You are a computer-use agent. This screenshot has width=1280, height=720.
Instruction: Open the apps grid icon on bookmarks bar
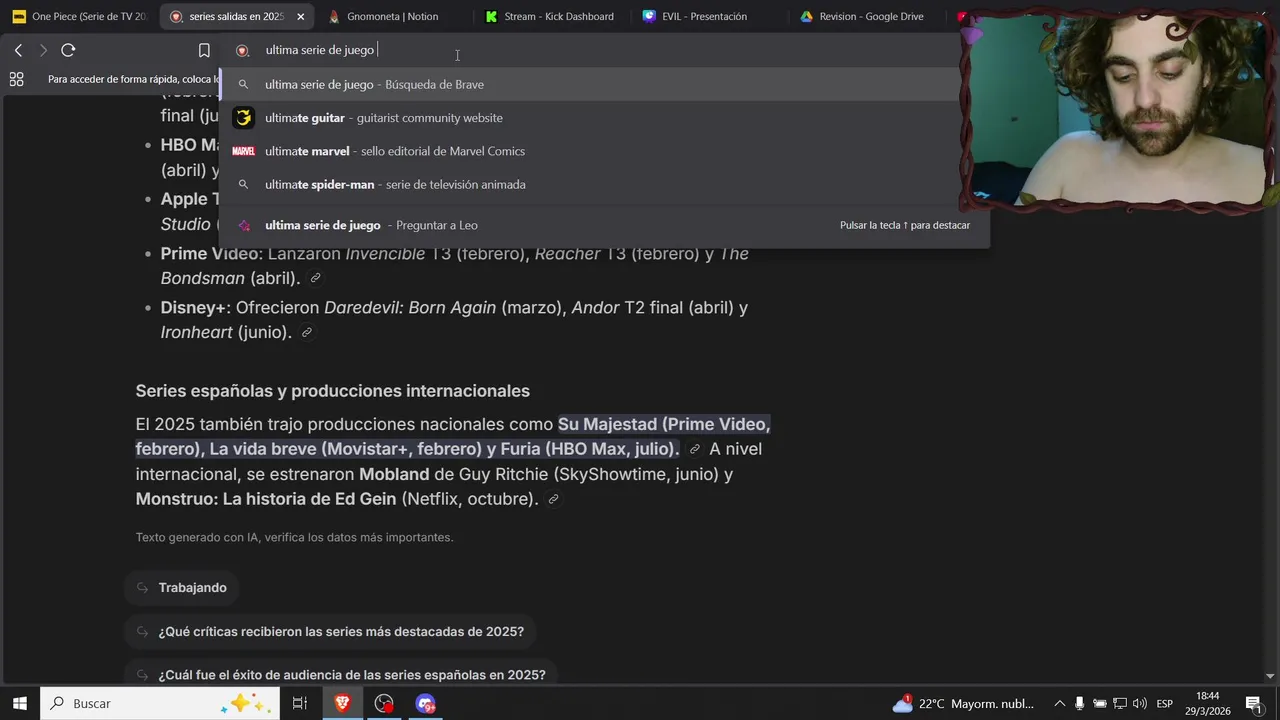pyautogui.click(x=16, y=79)
